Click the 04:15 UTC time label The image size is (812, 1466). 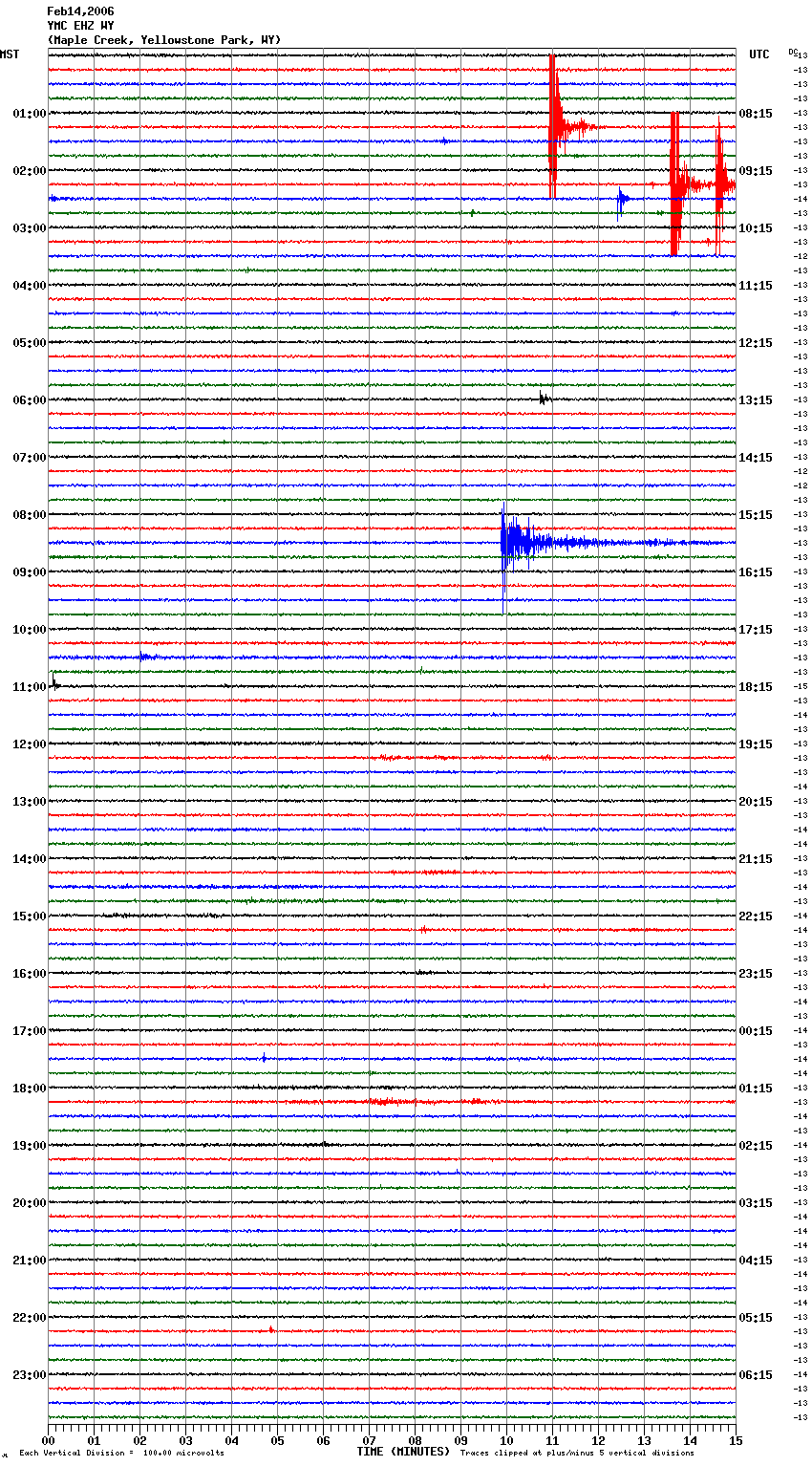[756, 1261]
